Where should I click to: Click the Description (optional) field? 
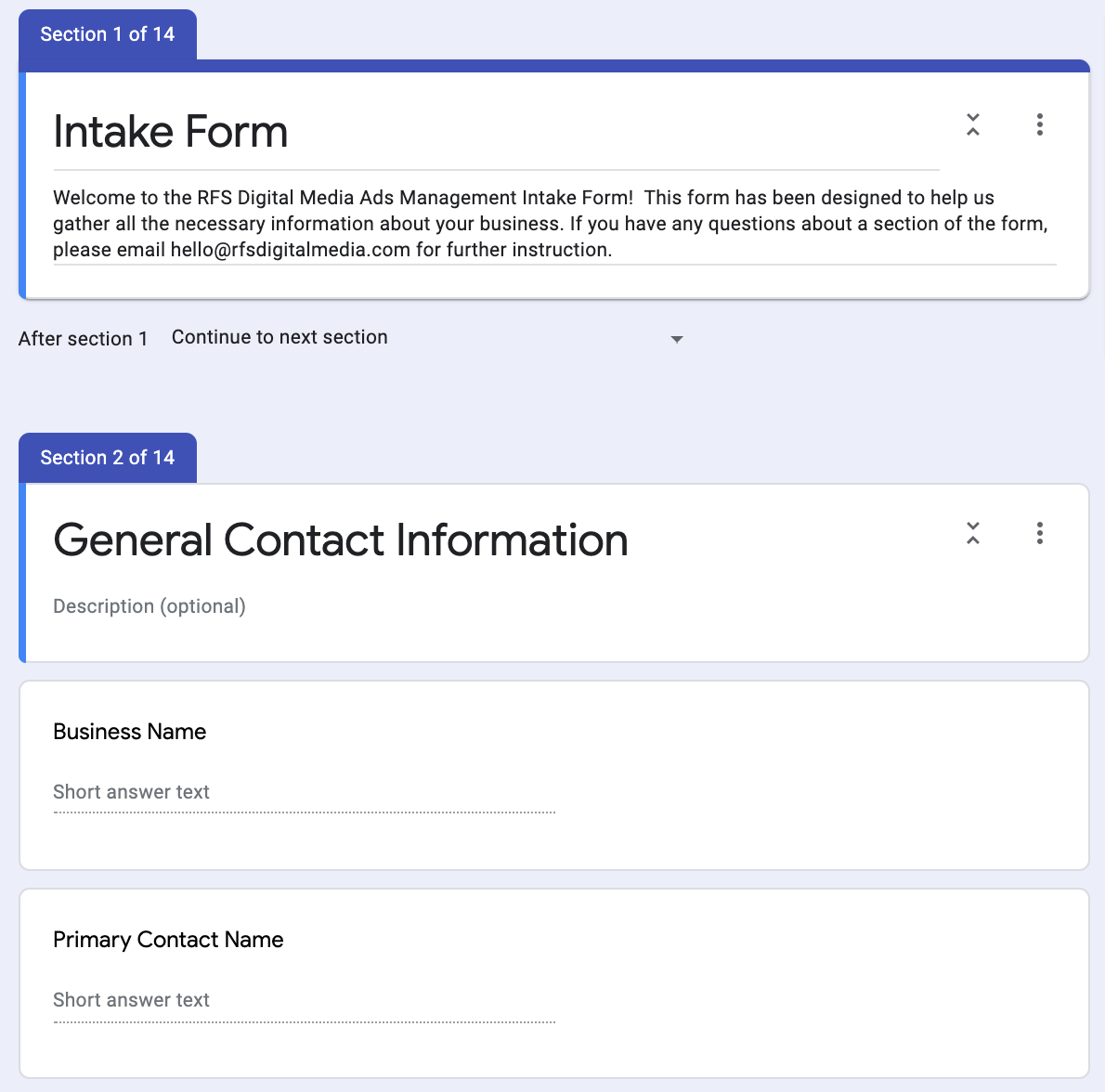tap(149, 606)
